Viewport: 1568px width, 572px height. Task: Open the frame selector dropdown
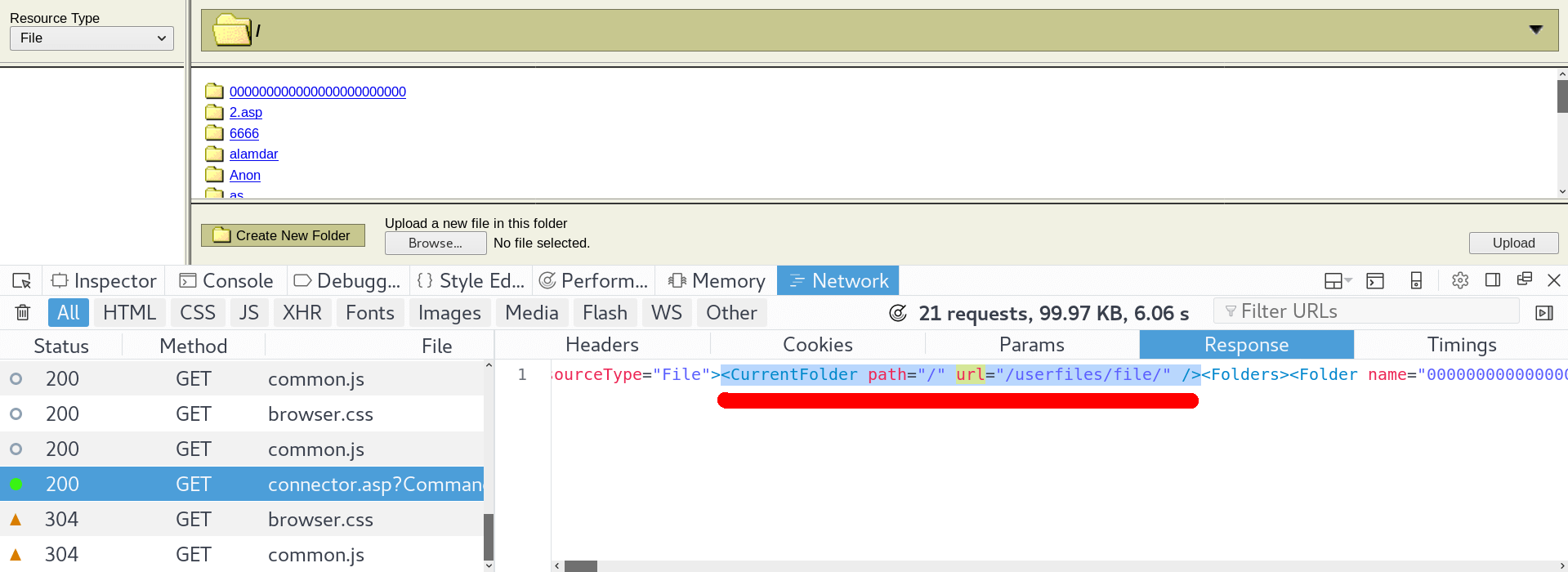[1337, 281]
